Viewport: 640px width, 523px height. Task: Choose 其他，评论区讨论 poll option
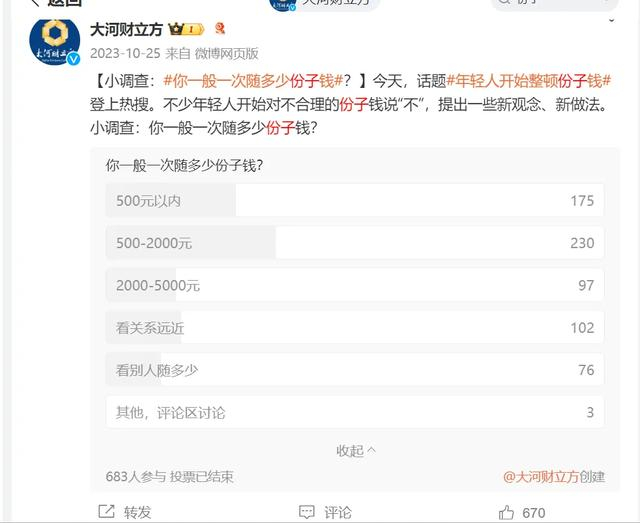[354, 412]
